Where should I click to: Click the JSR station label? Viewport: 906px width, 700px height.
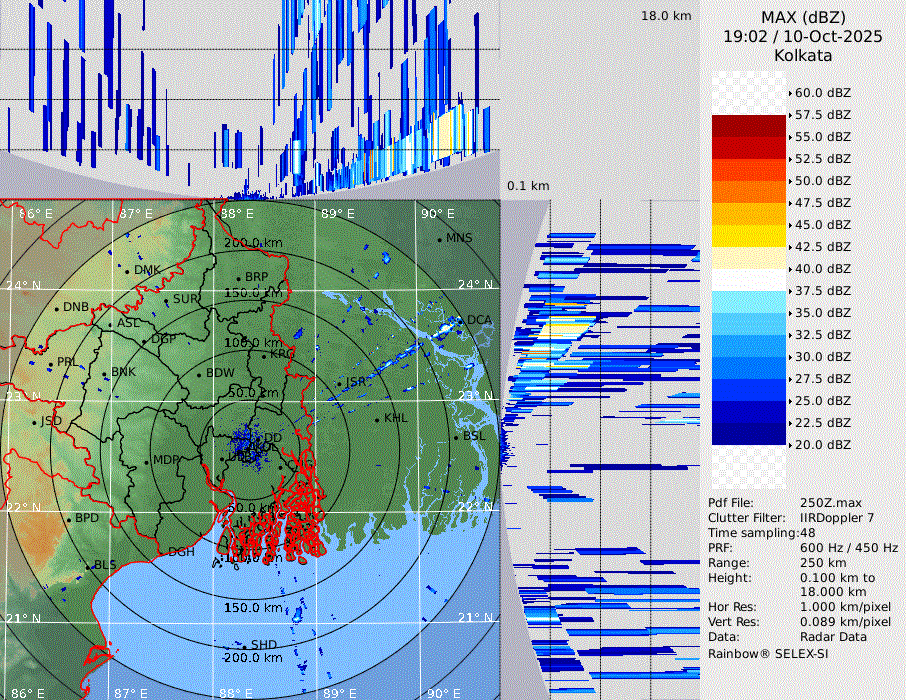[356, 383]
